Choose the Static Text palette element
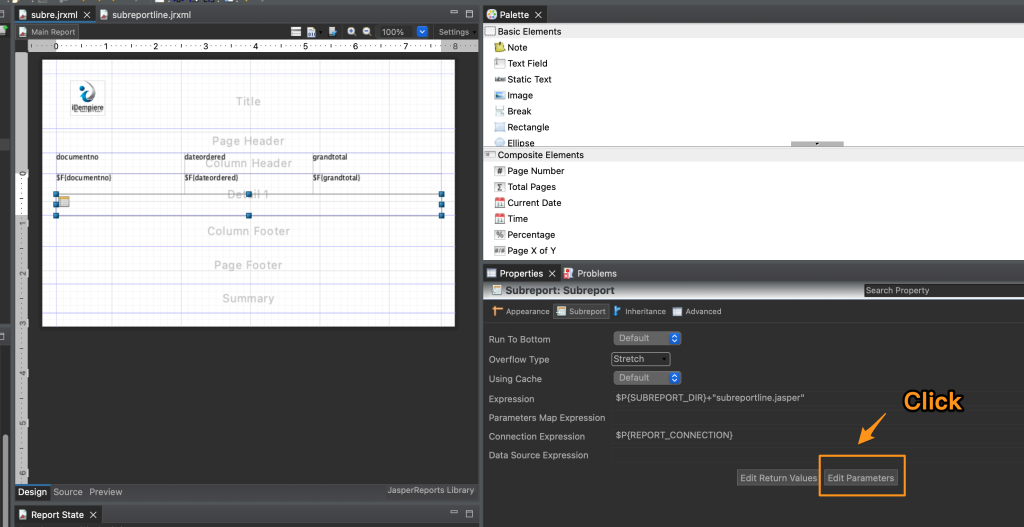Screen dimensions: 1024x527 point(523,80)
